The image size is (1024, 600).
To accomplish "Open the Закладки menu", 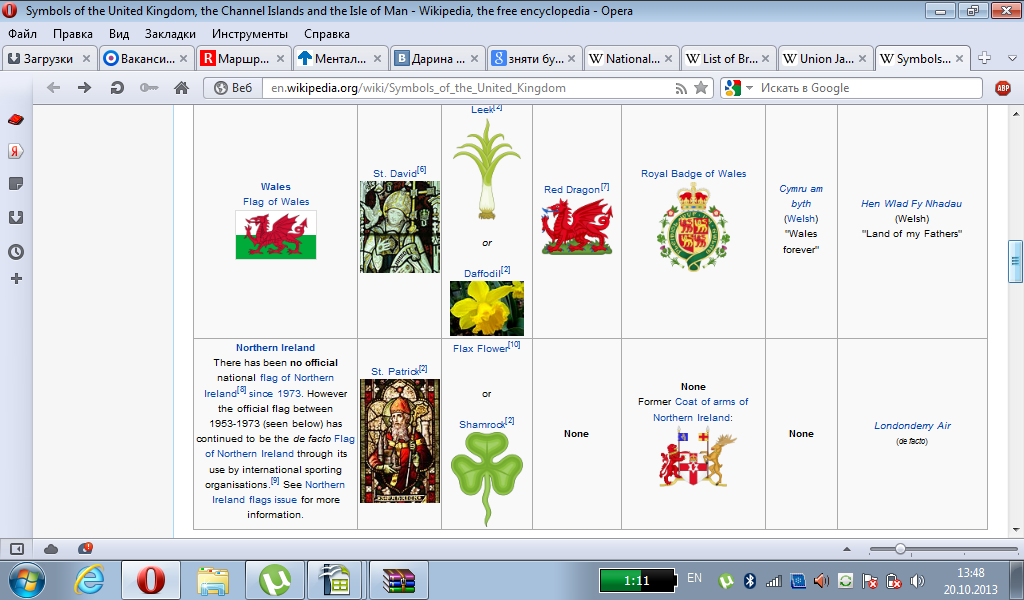I will pos(170,34).
